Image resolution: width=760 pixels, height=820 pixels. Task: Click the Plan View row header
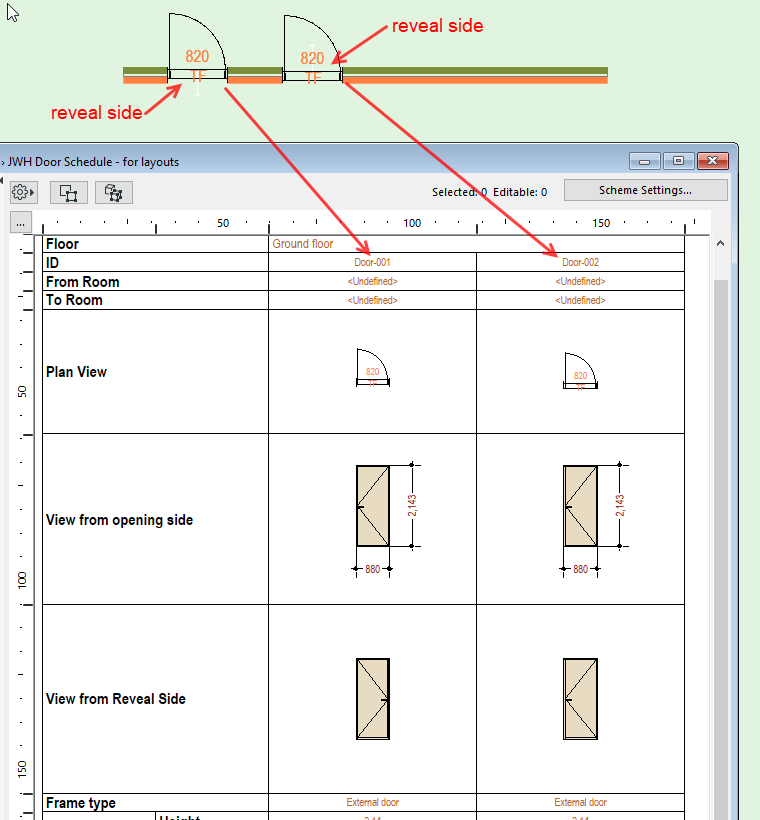click(155, 372)
